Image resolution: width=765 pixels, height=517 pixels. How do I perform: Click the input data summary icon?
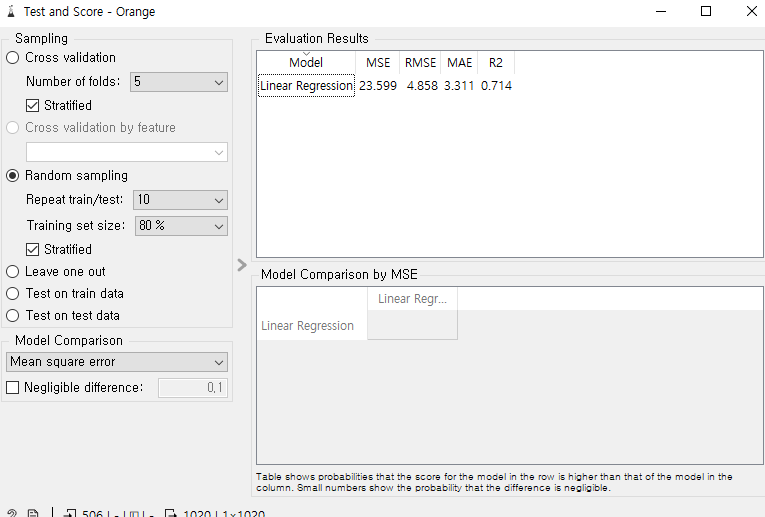pyautogui.click(x=70, y=514)
